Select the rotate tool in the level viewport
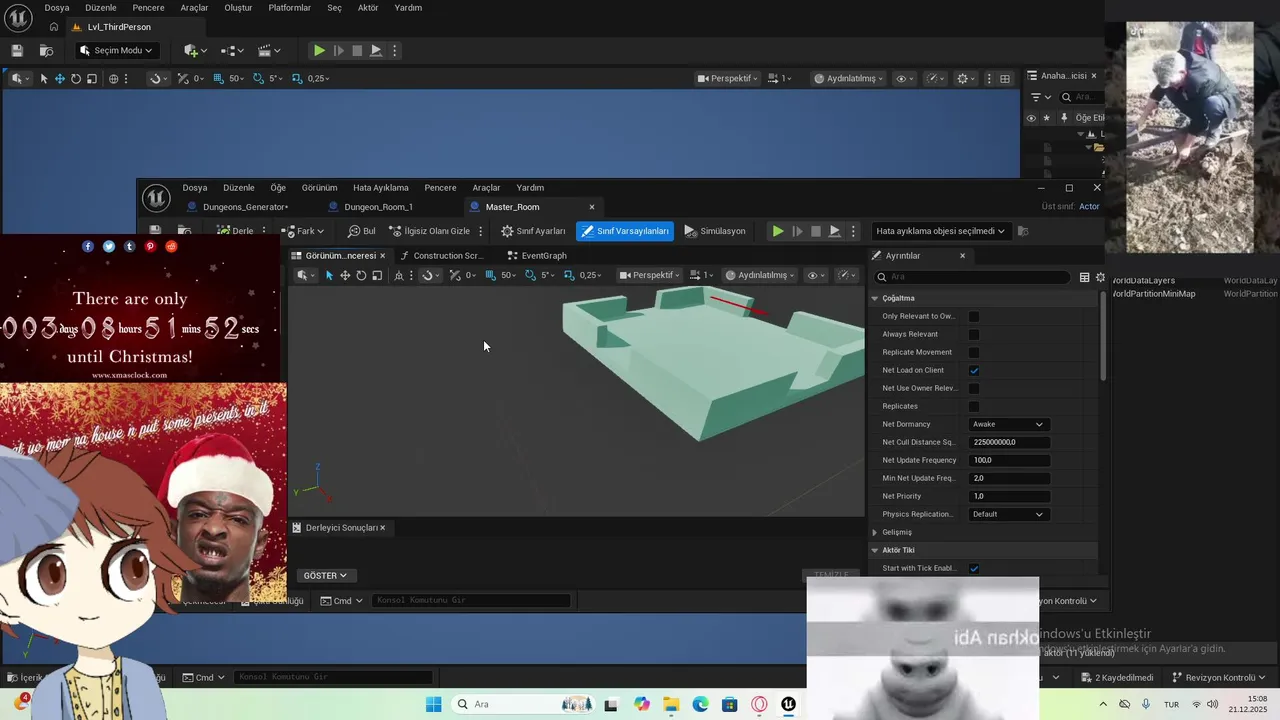Image resolution: width=1280 pixels, height=720 pixels. coord(76,78)
